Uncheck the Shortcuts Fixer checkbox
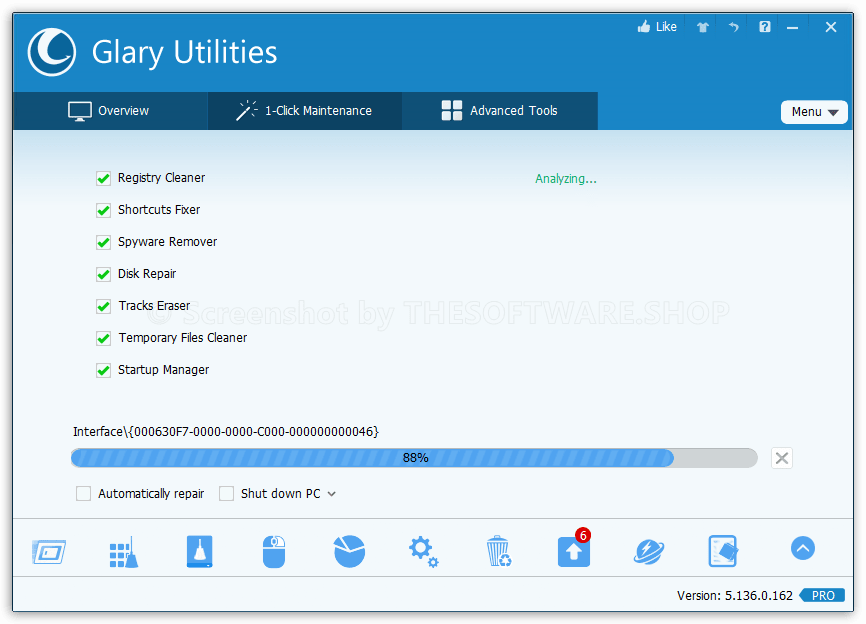The image size is (866, 624). pyautogui.click(x=103, y=210)
